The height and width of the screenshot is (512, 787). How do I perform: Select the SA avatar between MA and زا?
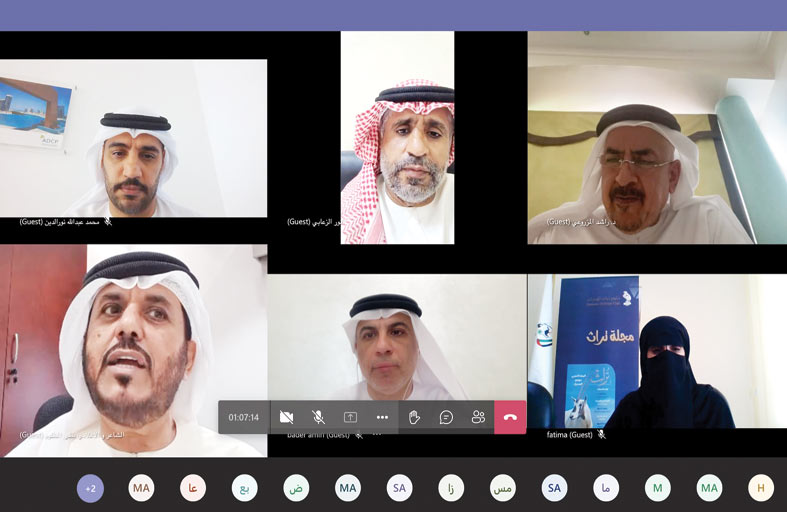pos(400,488)
